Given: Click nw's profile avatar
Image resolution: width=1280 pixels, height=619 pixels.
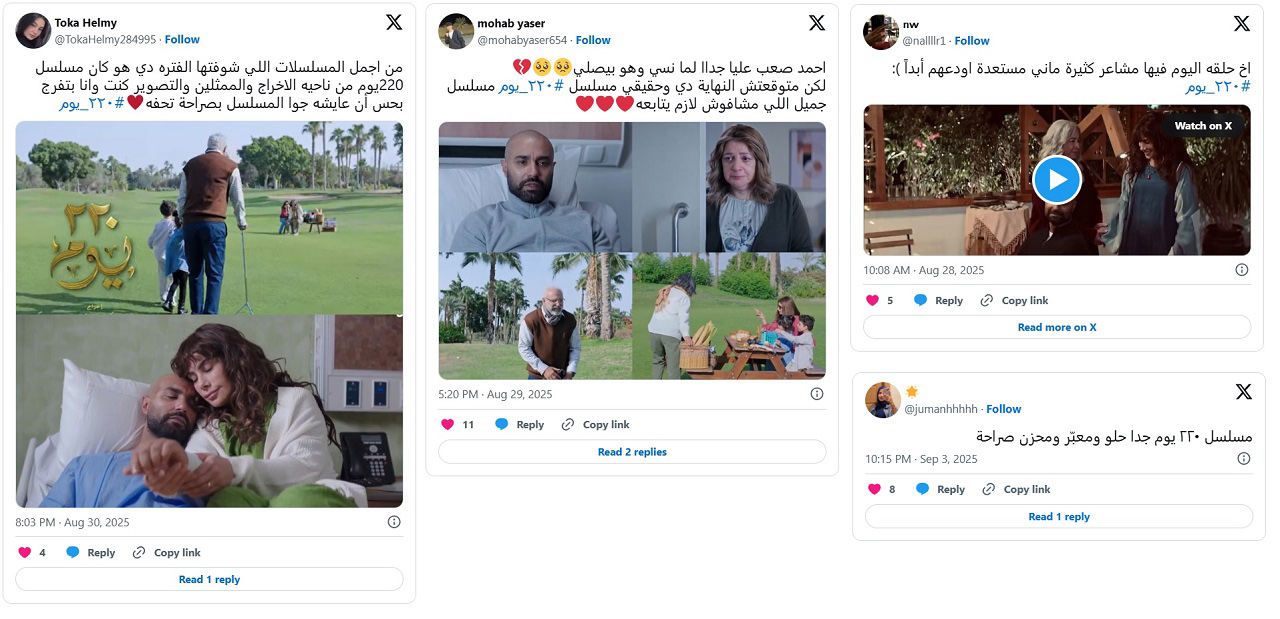Looking at the screenshot, I should 881,32.
